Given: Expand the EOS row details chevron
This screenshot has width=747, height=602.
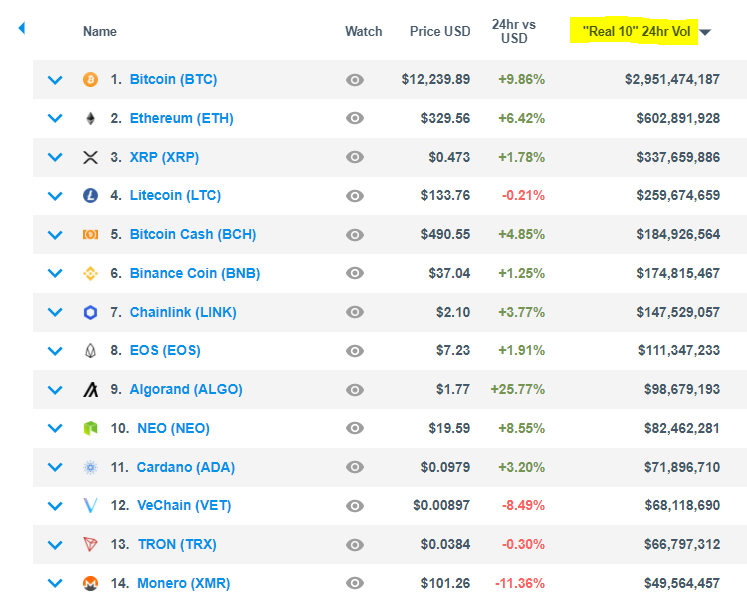Looking at the screenshot, I should [55, 351].
